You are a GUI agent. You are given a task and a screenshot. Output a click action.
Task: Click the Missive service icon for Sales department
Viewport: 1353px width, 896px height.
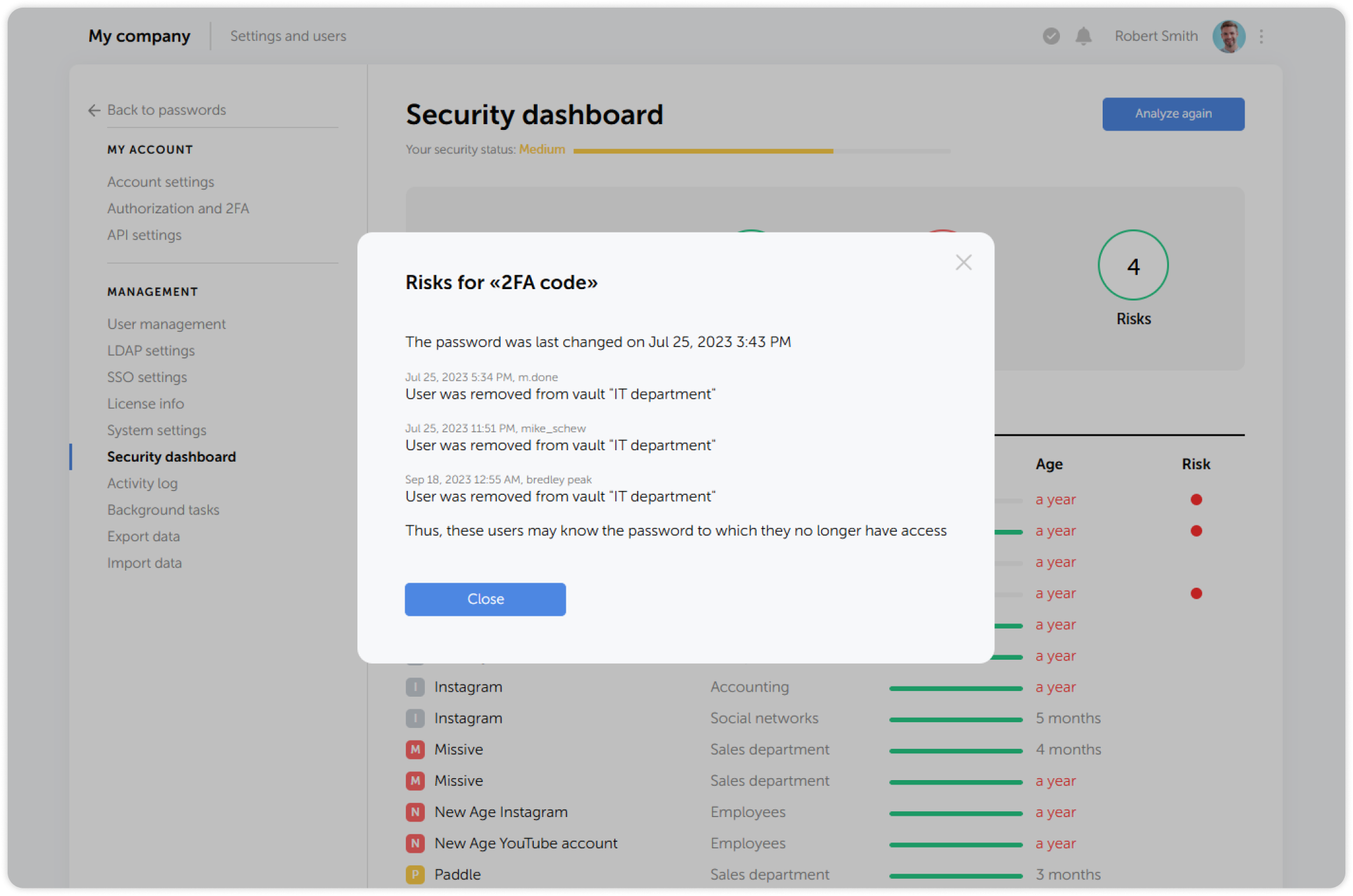pyautogui.click(x=415, y=750)
